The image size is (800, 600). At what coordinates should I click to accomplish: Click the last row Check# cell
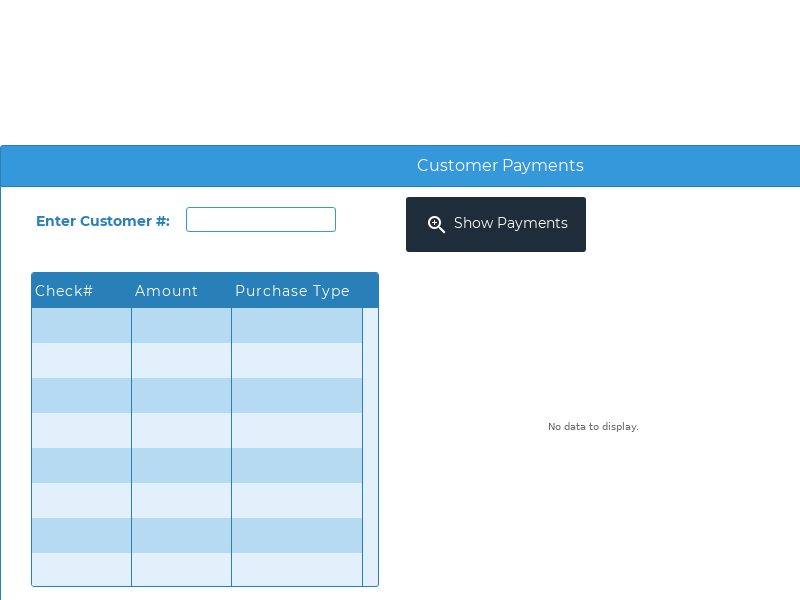[81, 569]
